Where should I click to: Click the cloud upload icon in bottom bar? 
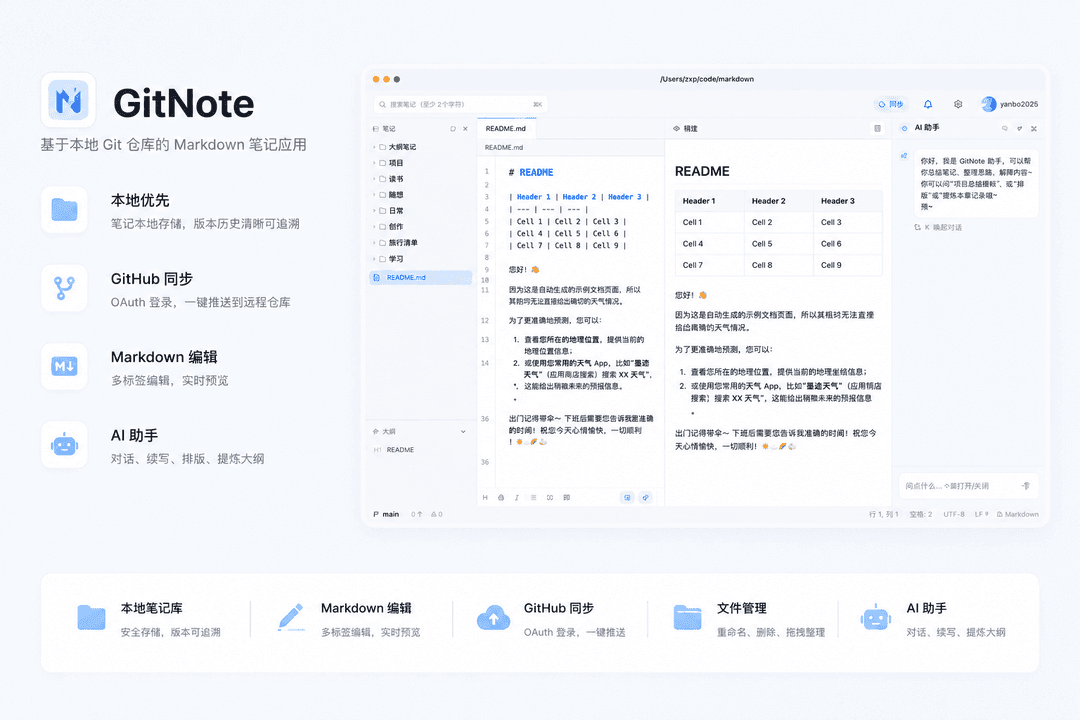493,617
